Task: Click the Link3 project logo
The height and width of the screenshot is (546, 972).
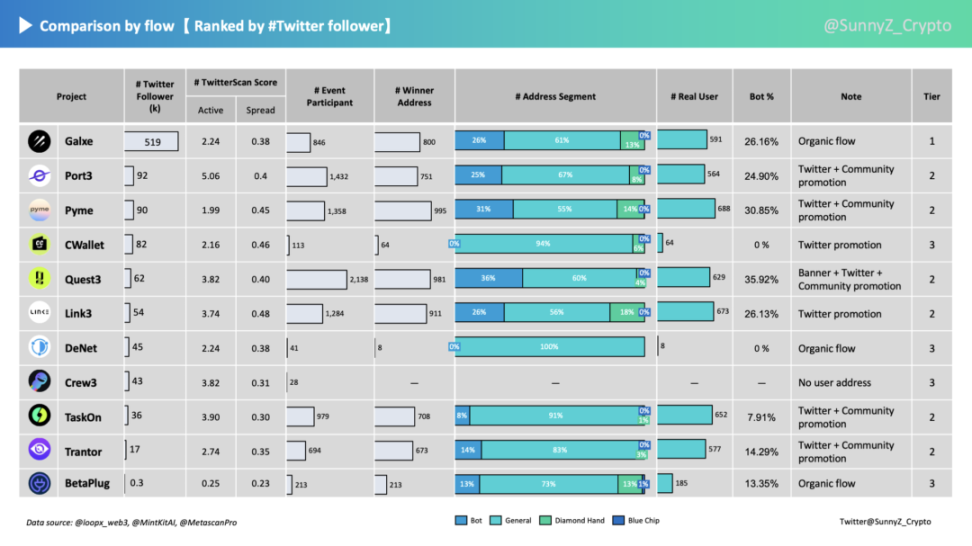Action: click(x=39, y=314)
